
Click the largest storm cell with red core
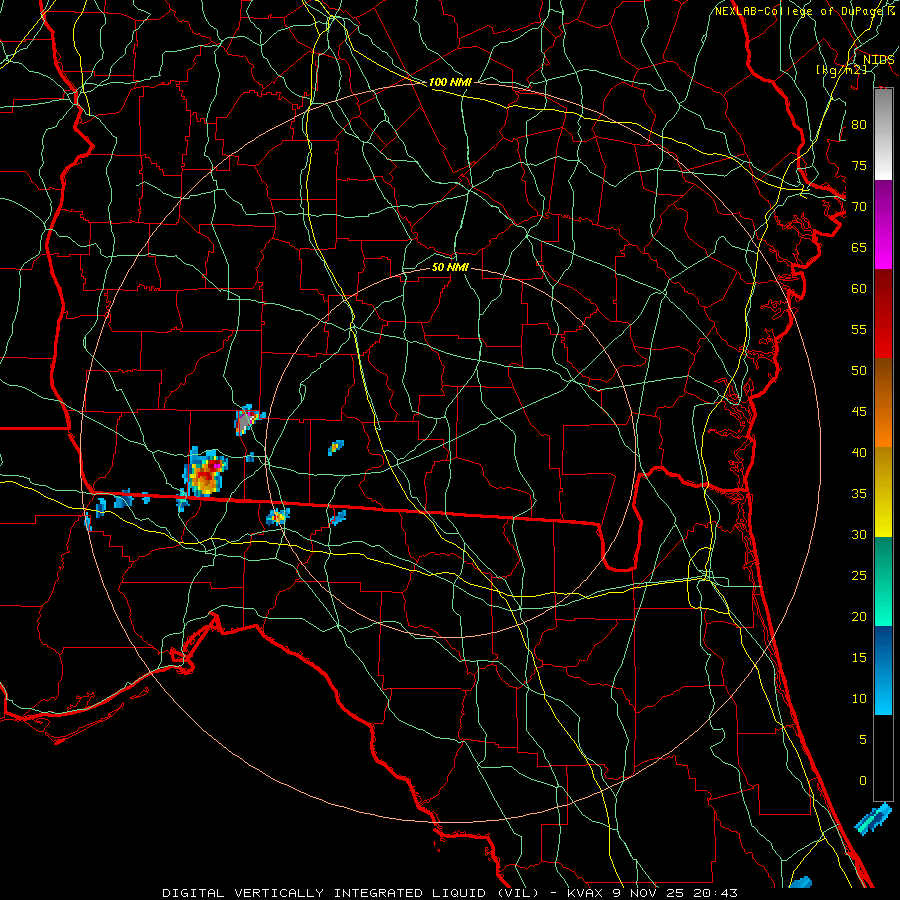(x=205, y=473)
